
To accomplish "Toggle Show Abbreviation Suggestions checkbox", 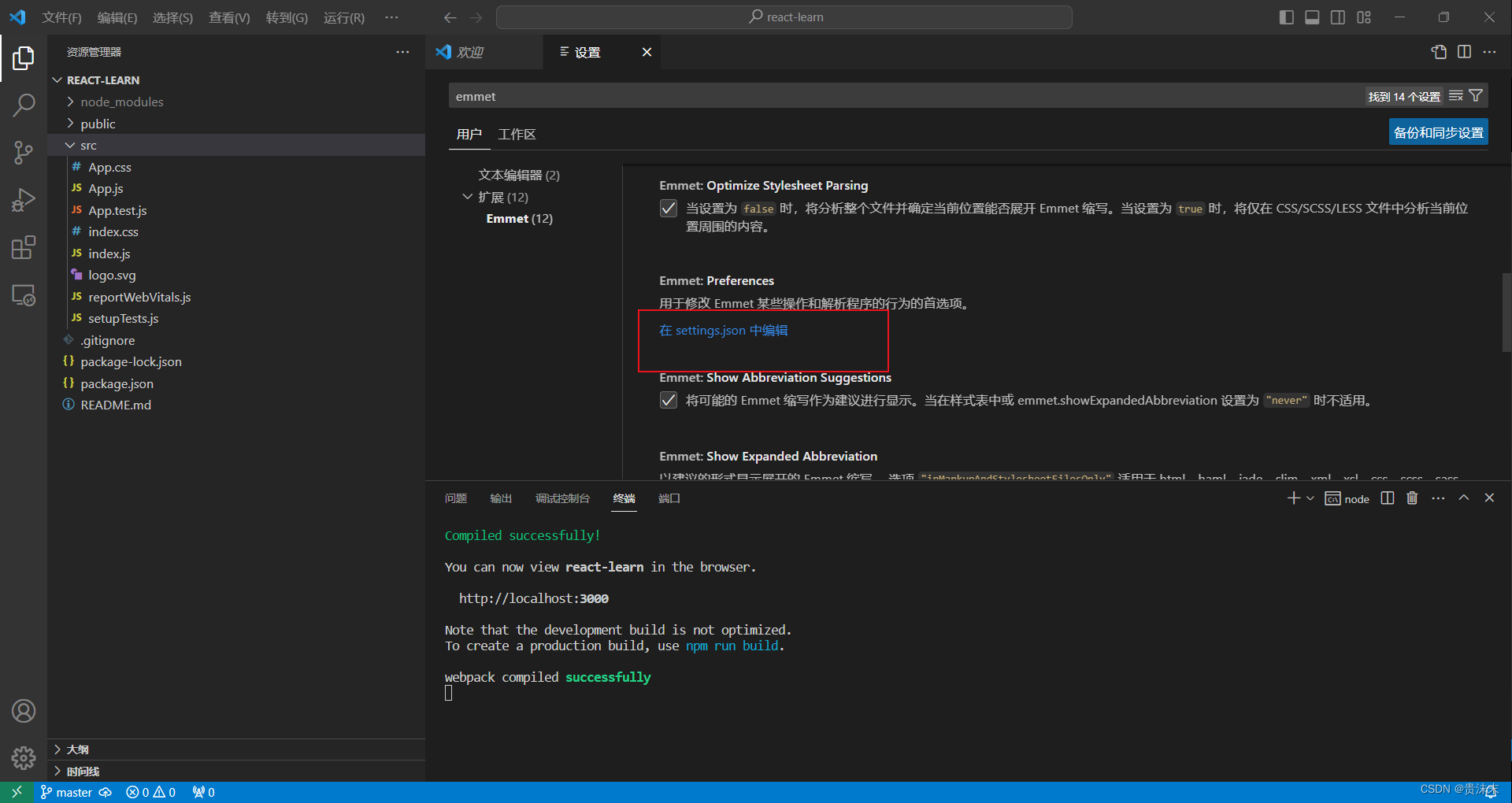I will (669, 401).
